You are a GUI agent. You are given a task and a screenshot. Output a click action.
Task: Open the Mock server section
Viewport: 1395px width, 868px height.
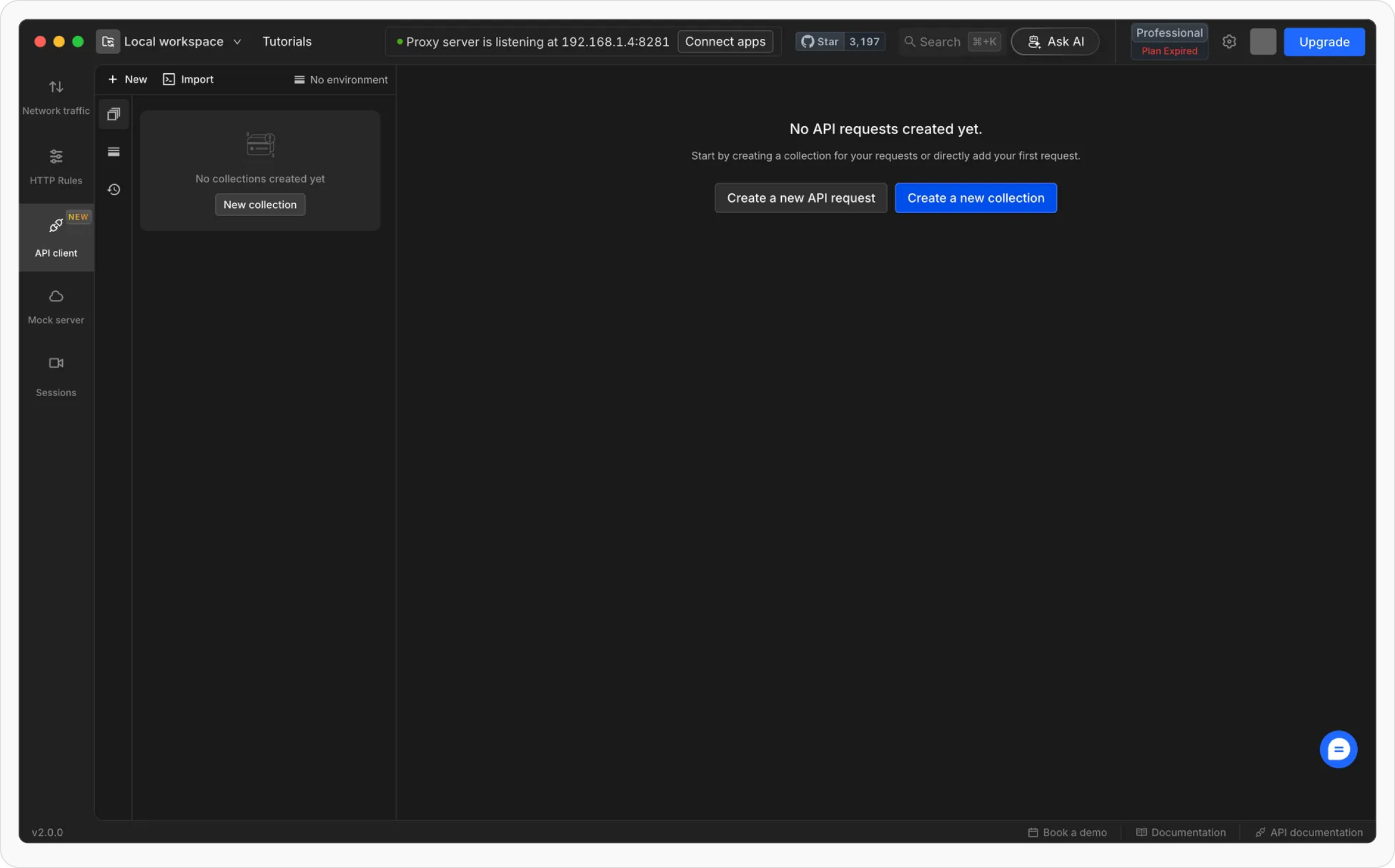[x=56, y=306]
